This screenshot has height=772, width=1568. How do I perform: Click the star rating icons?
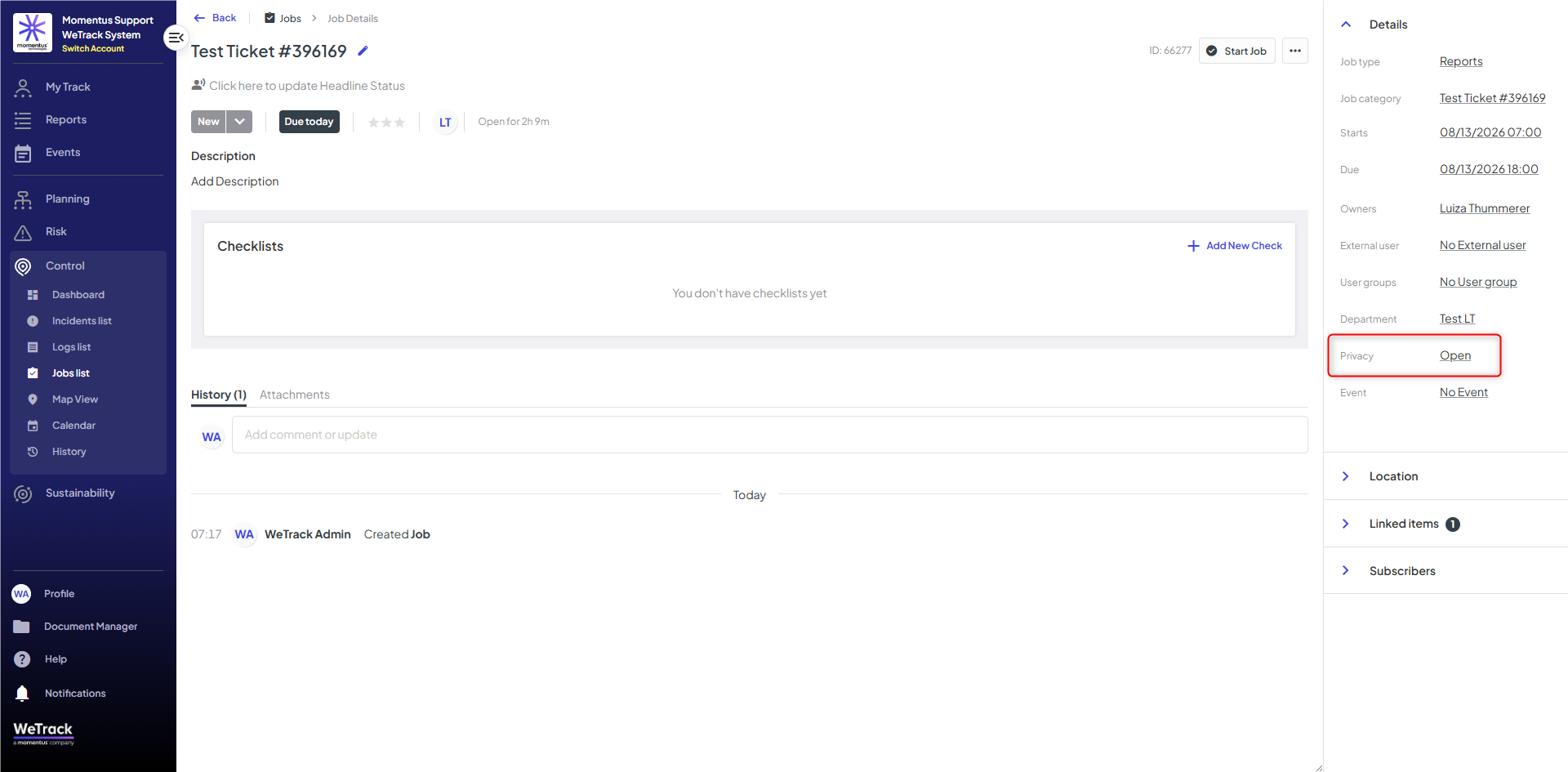pyautogui.click(x=386, y=123)
